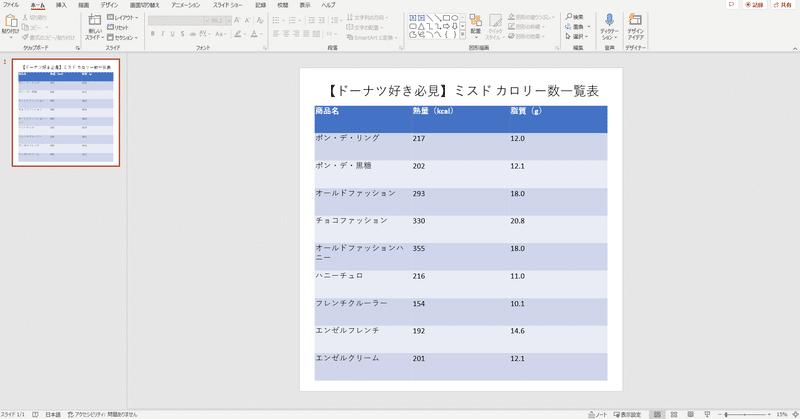Switch to Slide Sorter view in status bar
This screenshot has height=419, width=800.
click(x=674, y=414)
